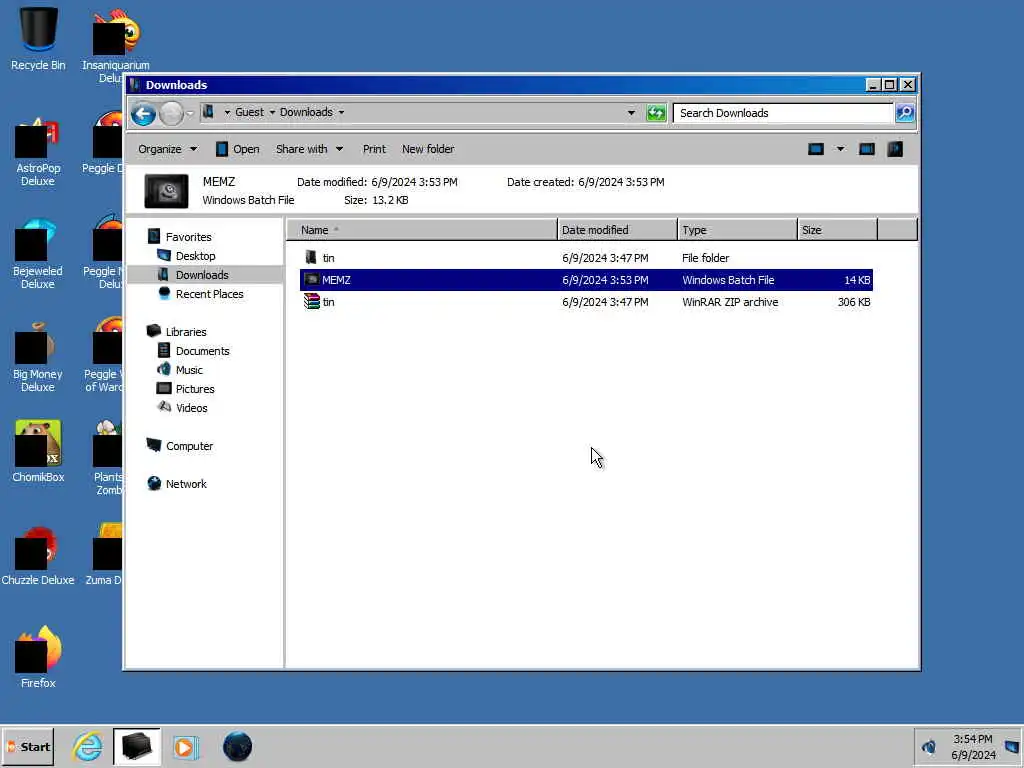Sort by Date modified column header
The width and height of the screenshot is (1024, 768).
point(618,230)
